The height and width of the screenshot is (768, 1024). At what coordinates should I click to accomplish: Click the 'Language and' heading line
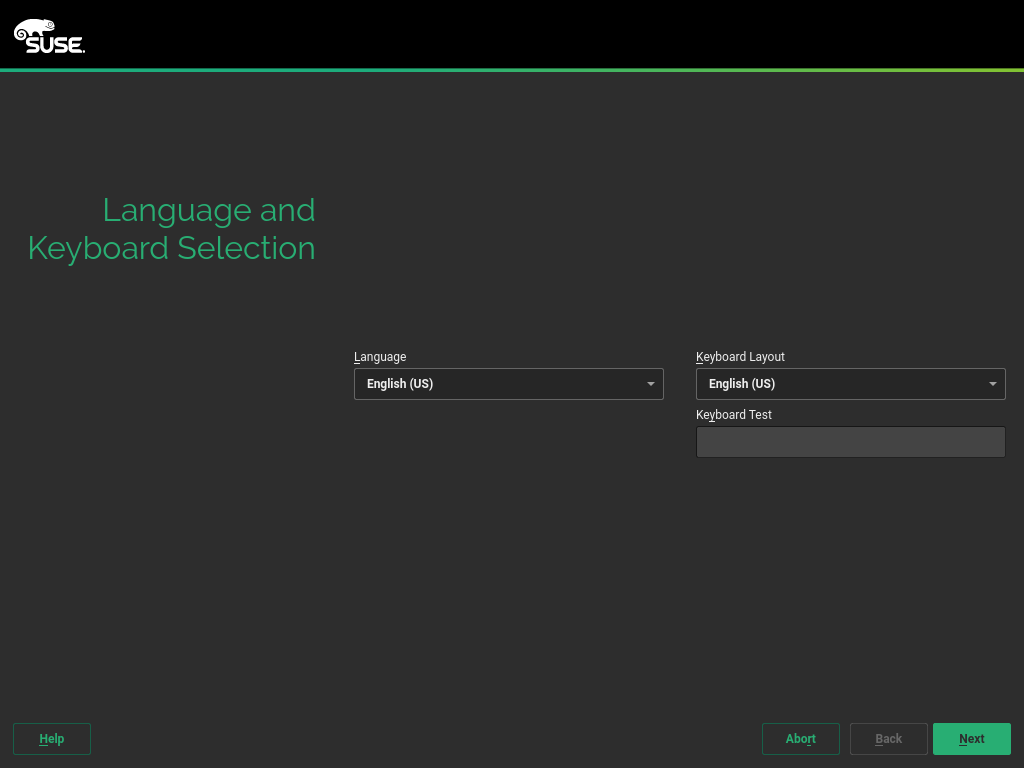point(209,210)
